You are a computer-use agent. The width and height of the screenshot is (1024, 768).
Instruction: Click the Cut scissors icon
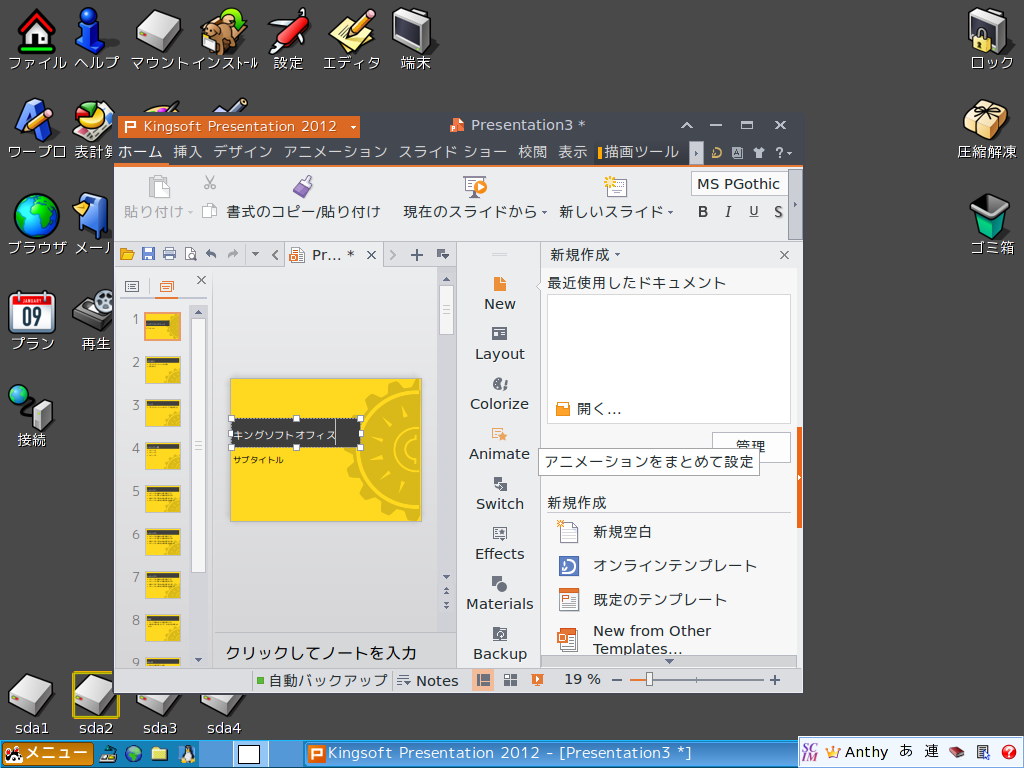click(x=210, y=183)
